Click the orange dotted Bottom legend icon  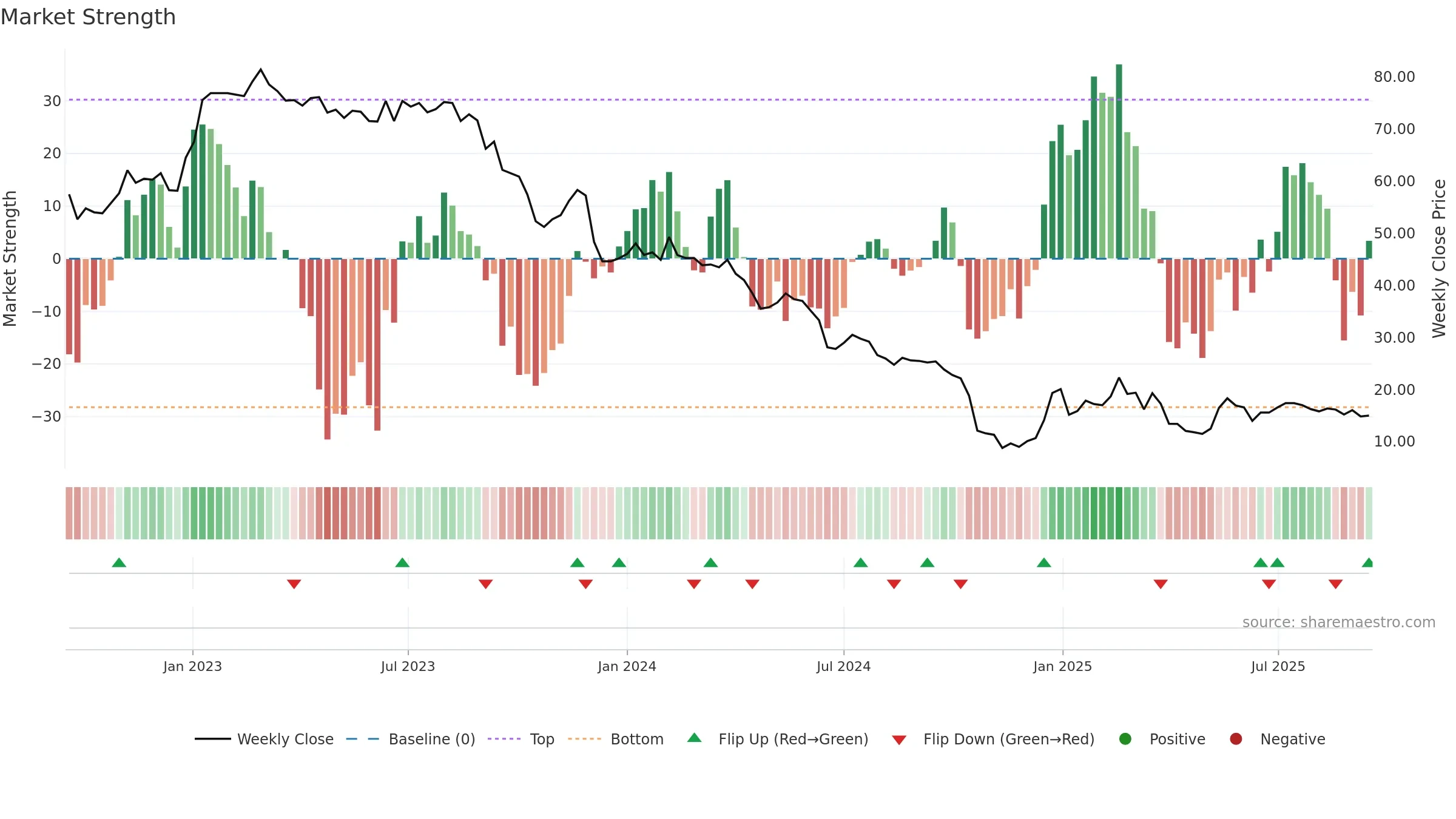tap(585, 739)
